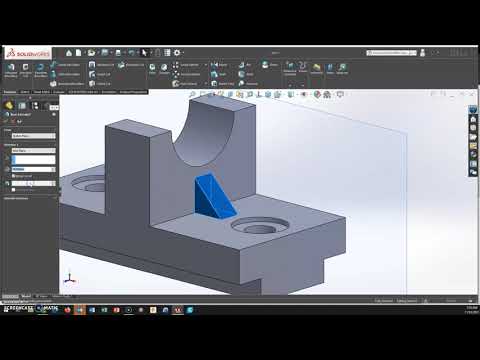Open the Curves tool in the ribbon
Image resolution: width=480 pixels, height=360 pixels.
pos(302,67)
